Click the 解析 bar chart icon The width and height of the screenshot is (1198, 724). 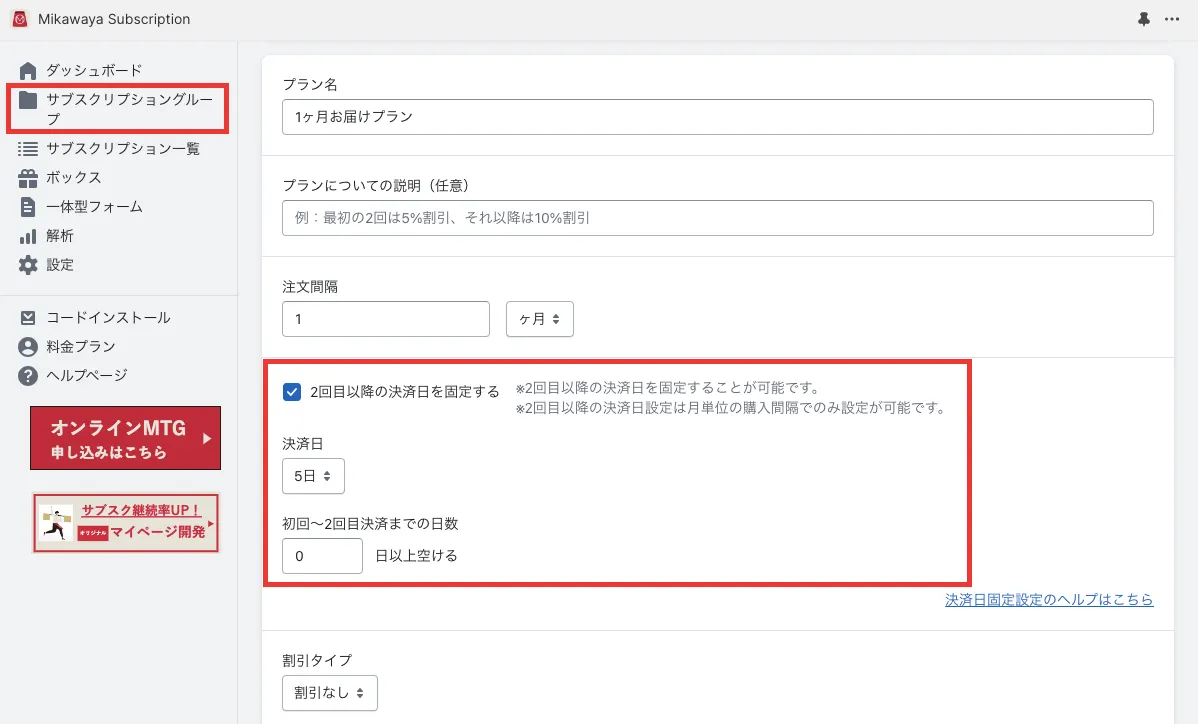[28, 236]
